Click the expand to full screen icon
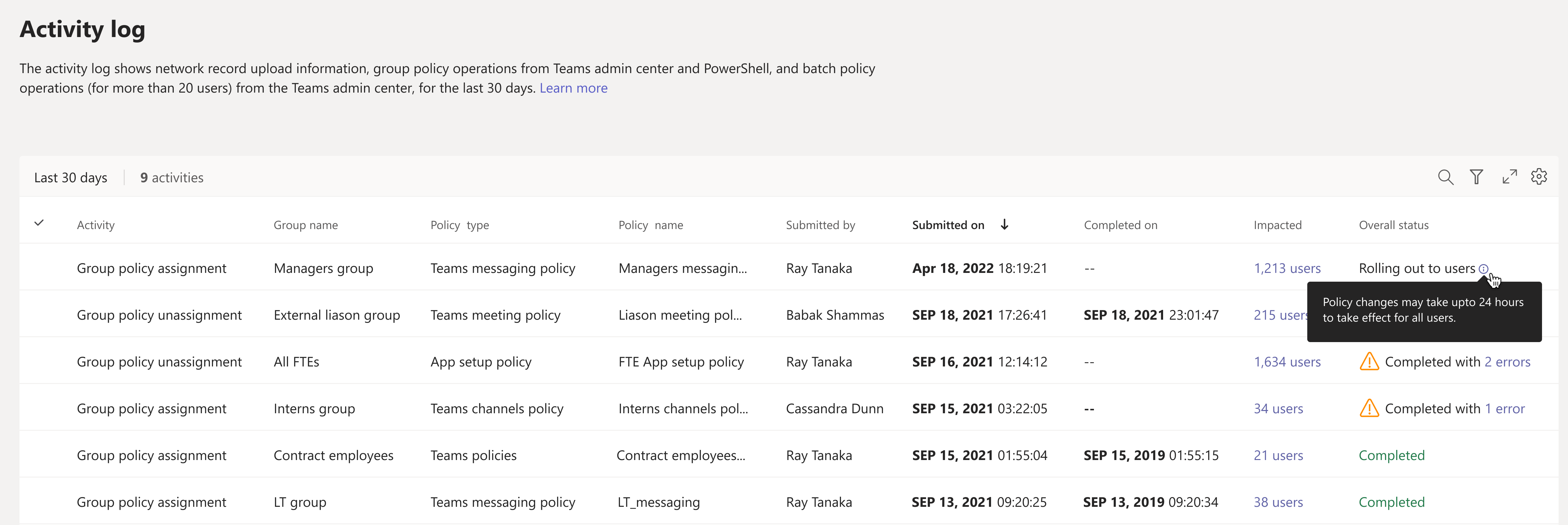The image size is (1568, 525). tap(1509, 177)
